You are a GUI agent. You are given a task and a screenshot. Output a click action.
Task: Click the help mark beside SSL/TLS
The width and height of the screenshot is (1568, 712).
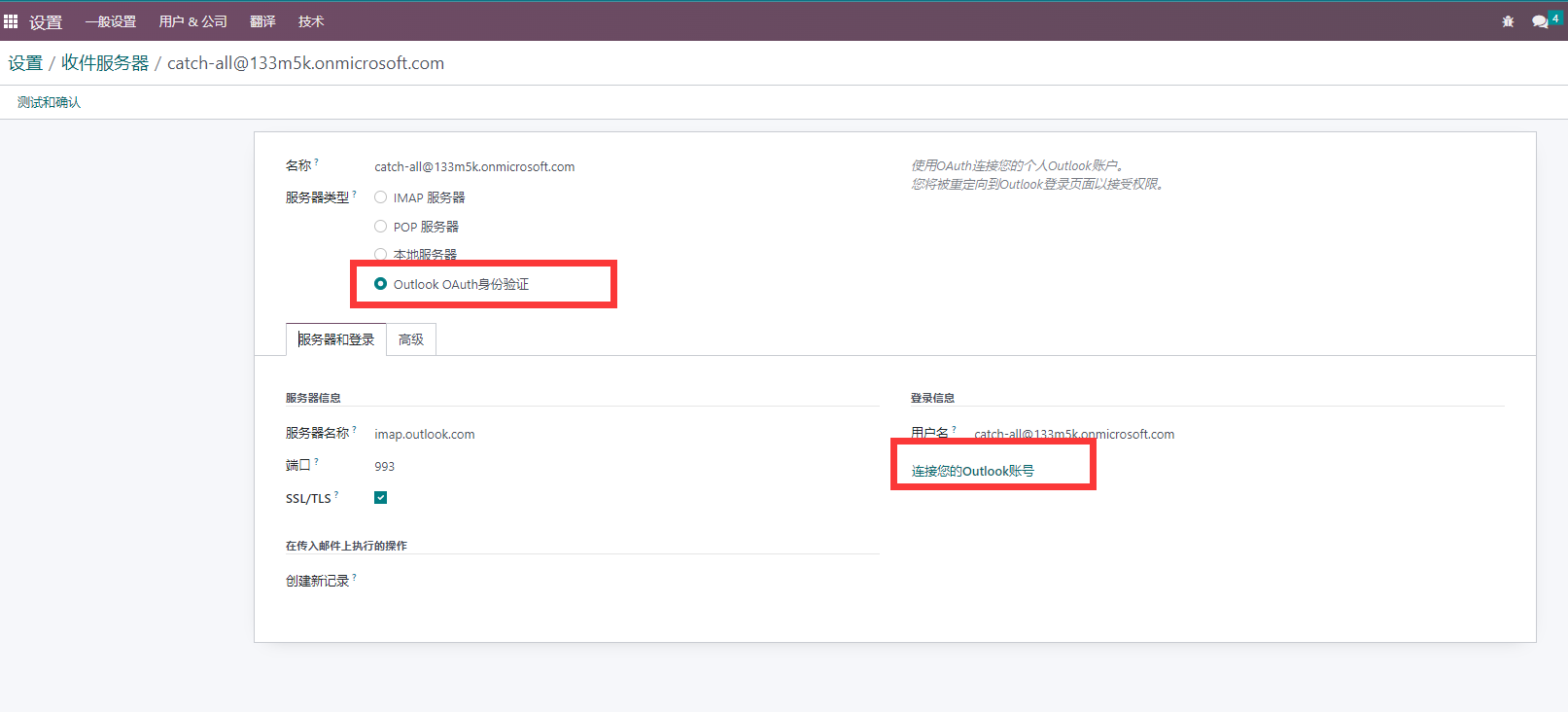pyautogui.click(x=336, y=494)
